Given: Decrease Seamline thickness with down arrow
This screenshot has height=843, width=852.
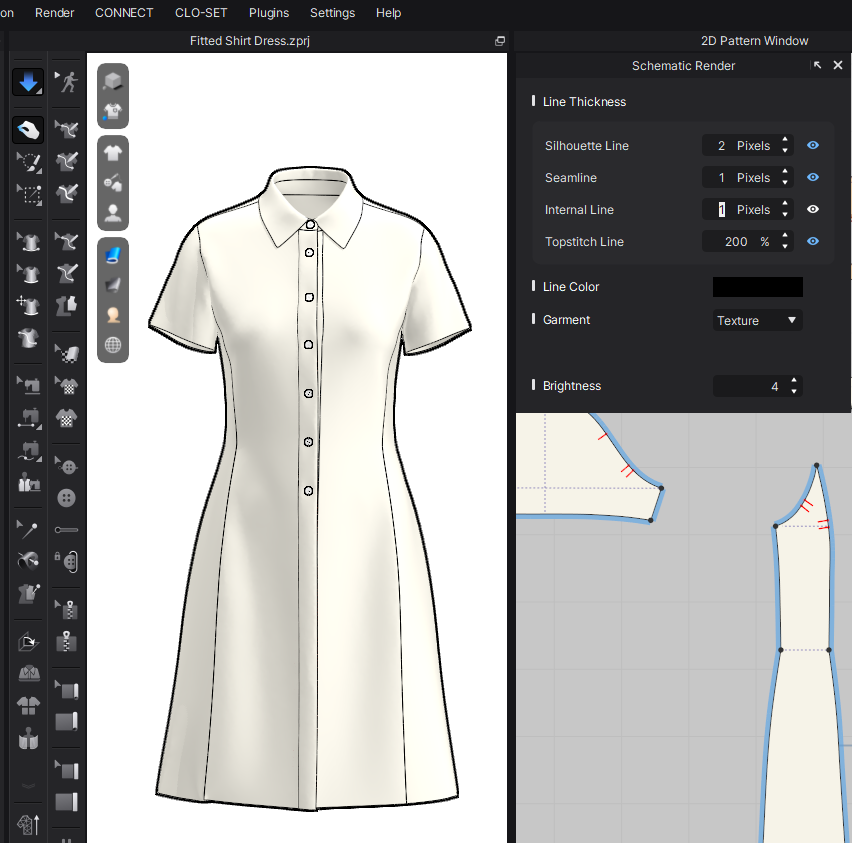Looking at the screenshot, I should [x=785, y=183].
